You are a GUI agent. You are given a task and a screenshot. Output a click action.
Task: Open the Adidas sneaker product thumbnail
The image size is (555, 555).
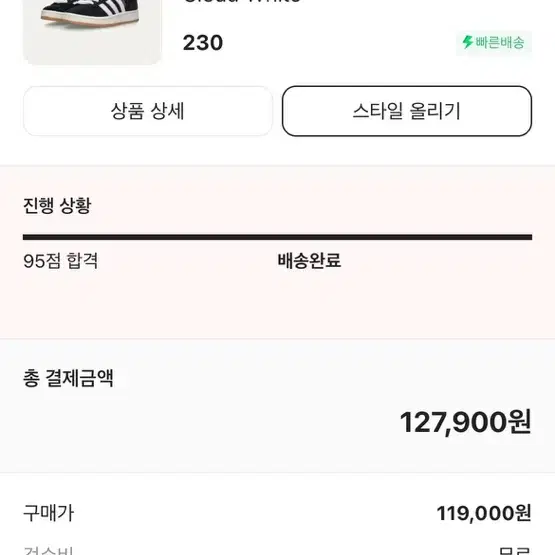tap(92, 32)
